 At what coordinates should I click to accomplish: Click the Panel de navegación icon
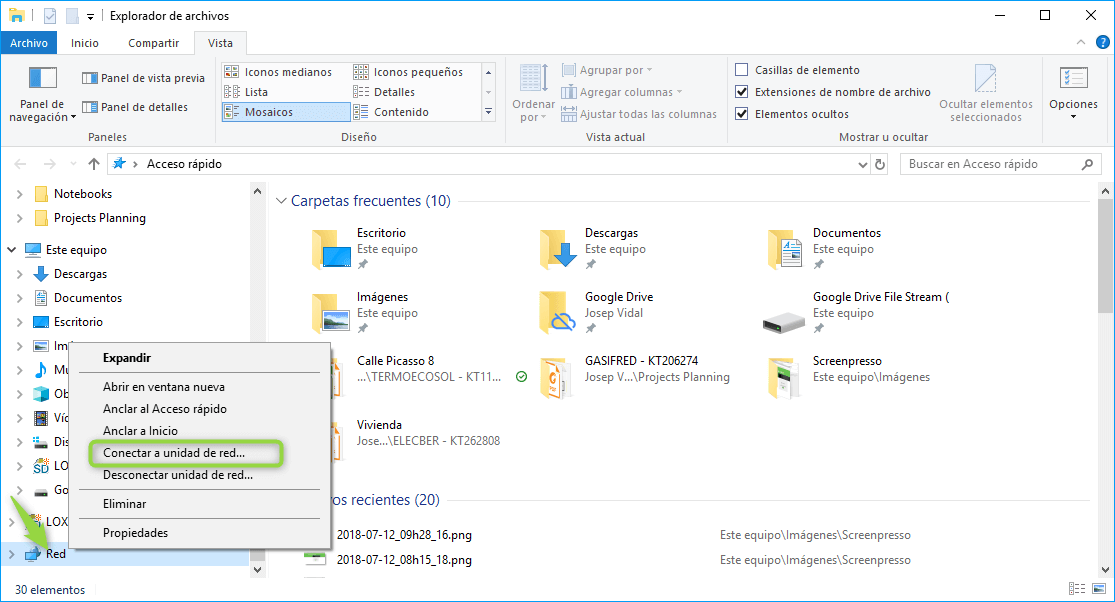(42, 79)
